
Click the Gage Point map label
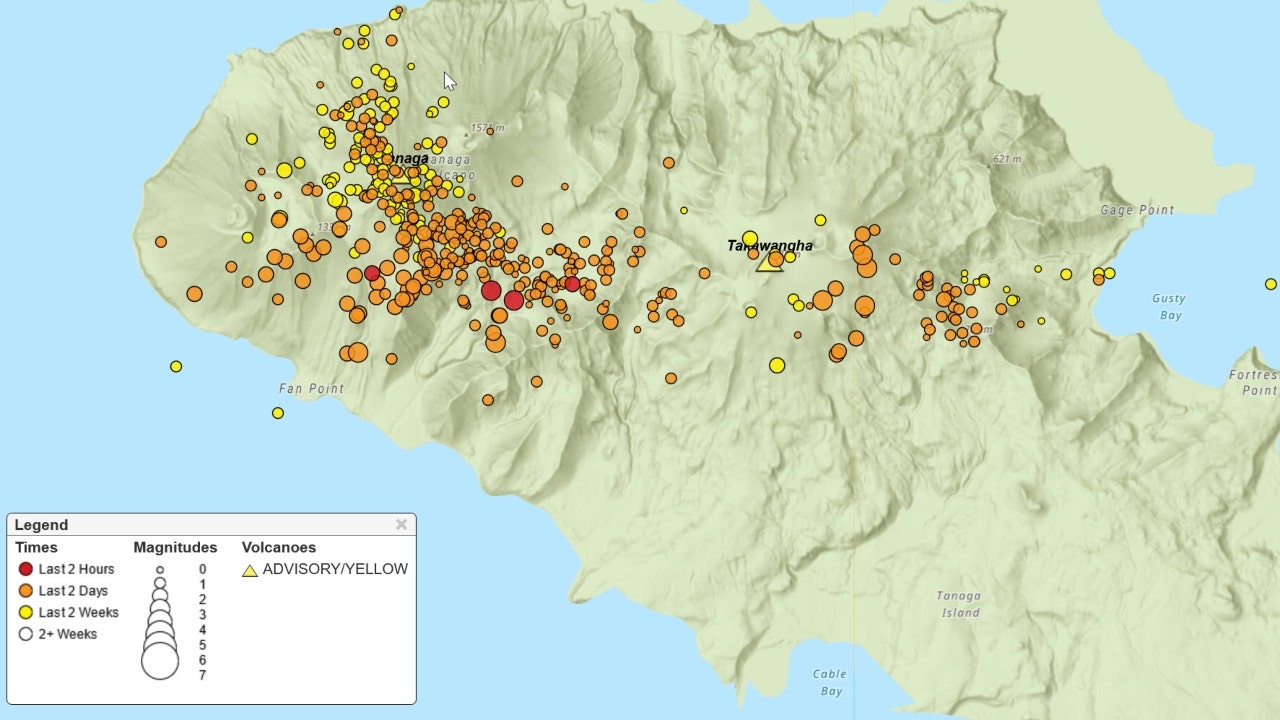tap(1137, 210)
